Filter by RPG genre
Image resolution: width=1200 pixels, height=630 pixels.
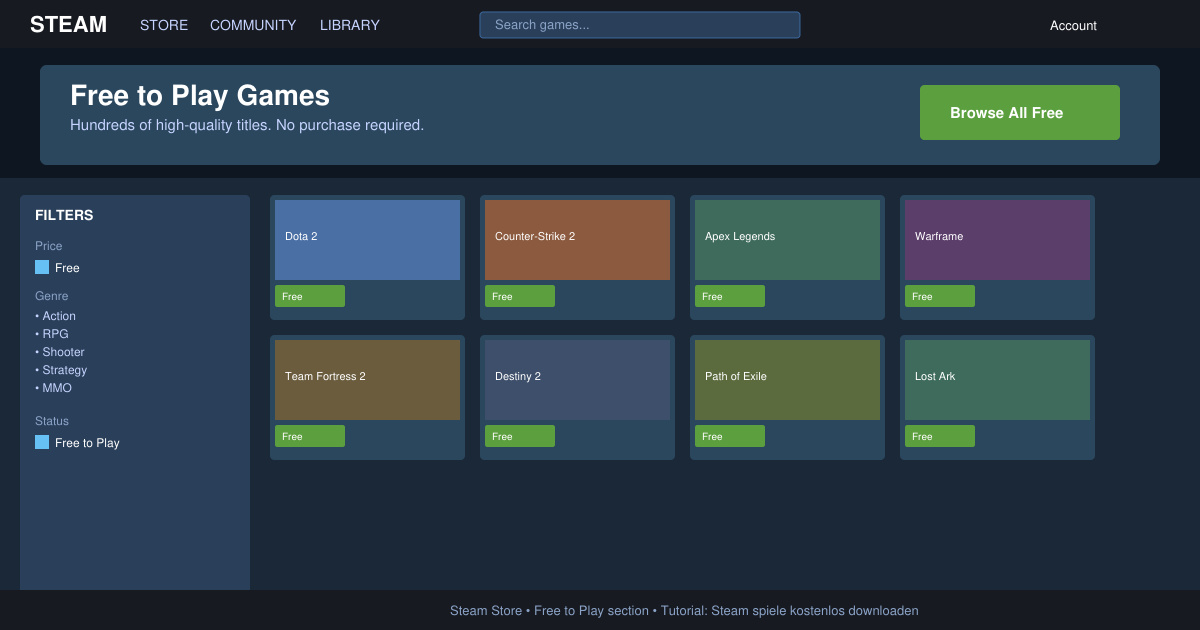pyautogui.click(x=52, y=334)
